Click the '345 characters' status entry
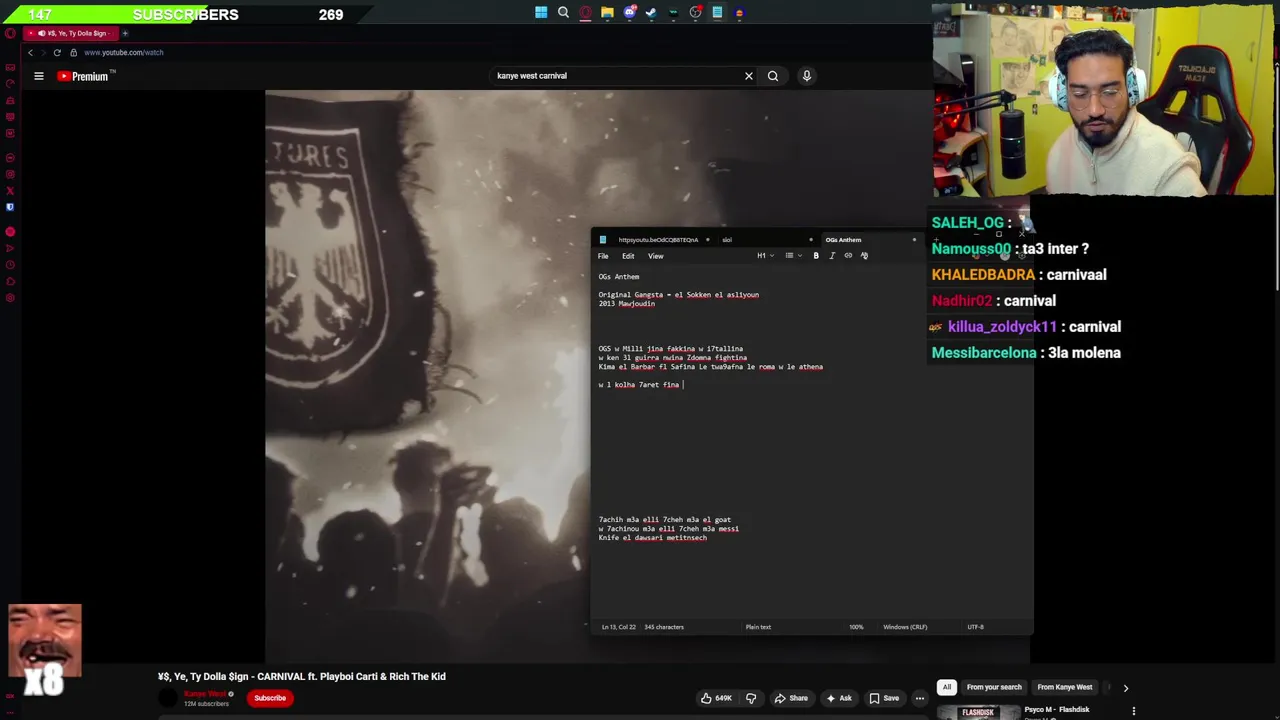Image resolution: width=1280 pixels, height=720 pixels. pyautogui.click(x=664, y=627)
